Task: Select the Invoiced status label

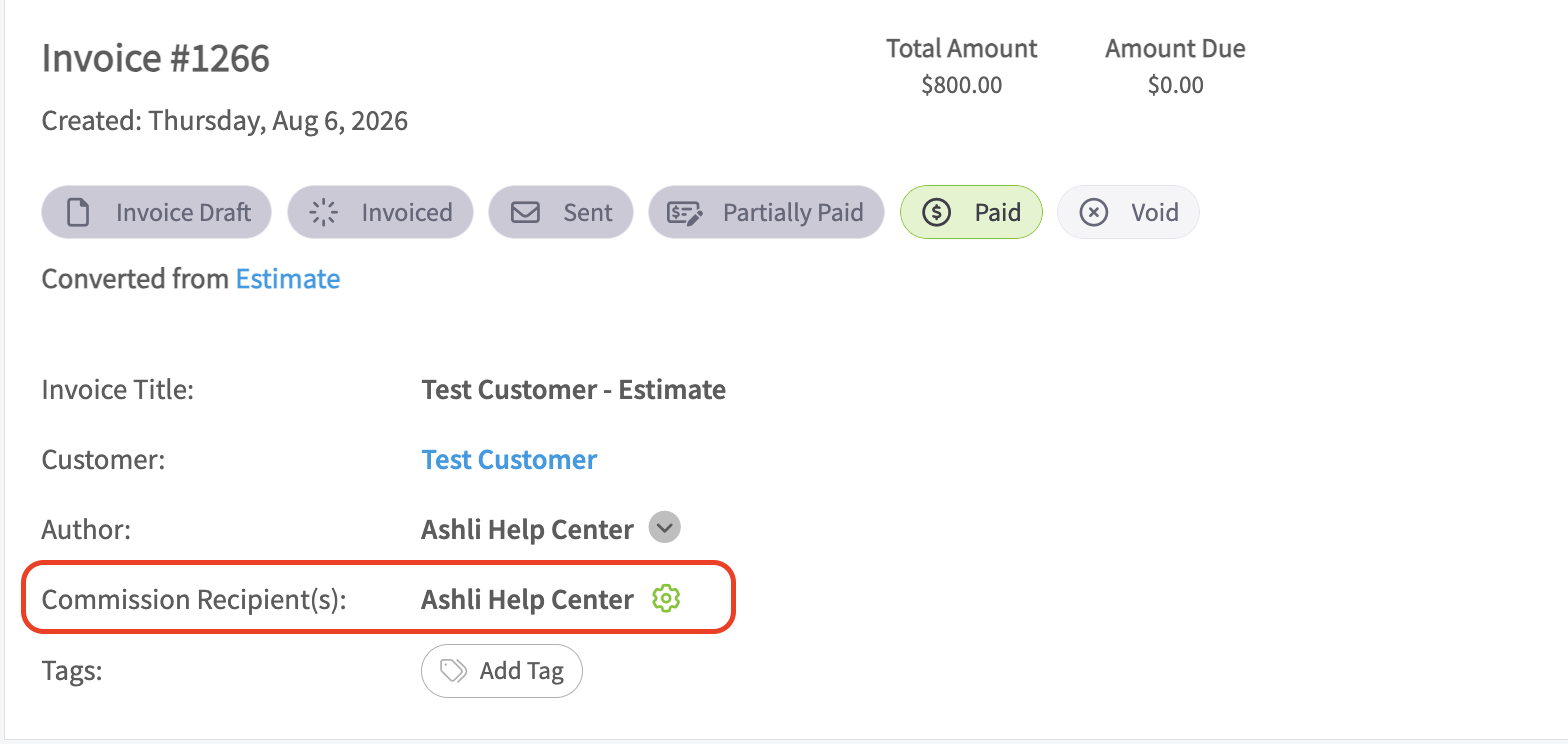Action: [407, 212]
